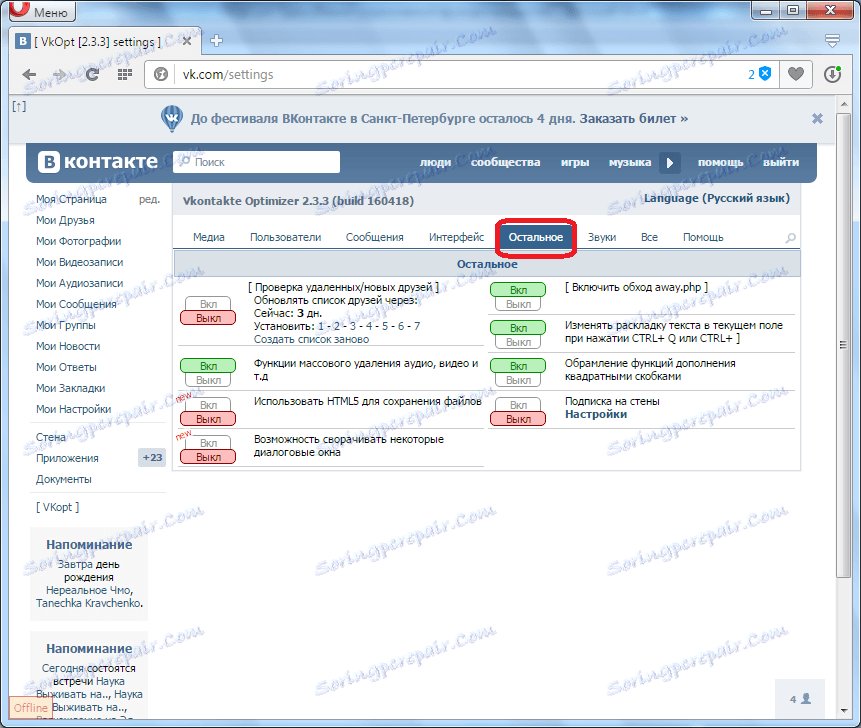Open the люди header link
This screenshot has width=861, height=728.
tap(435, 163)
